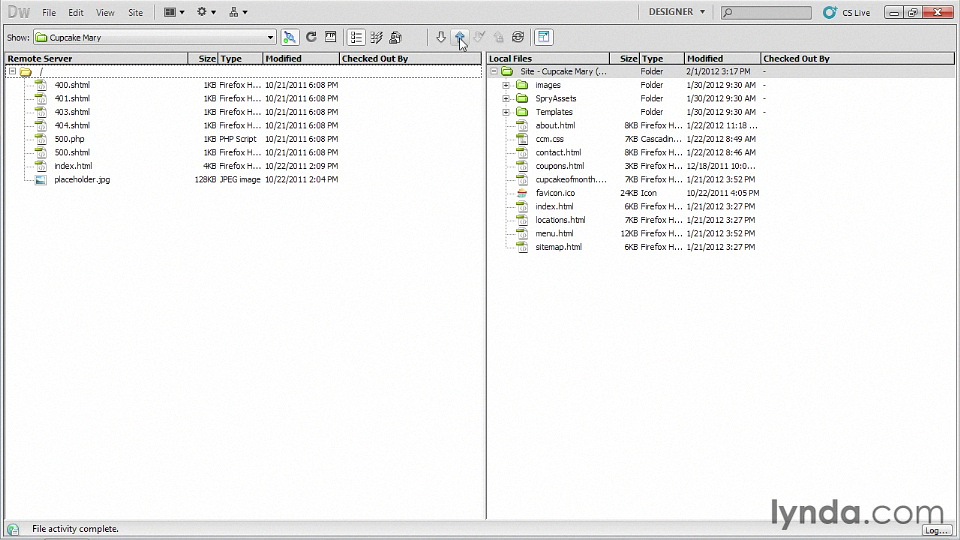This screenshot has height=540, width=960.
Task: Click the Check Out files icon
Action: [479, 37]
